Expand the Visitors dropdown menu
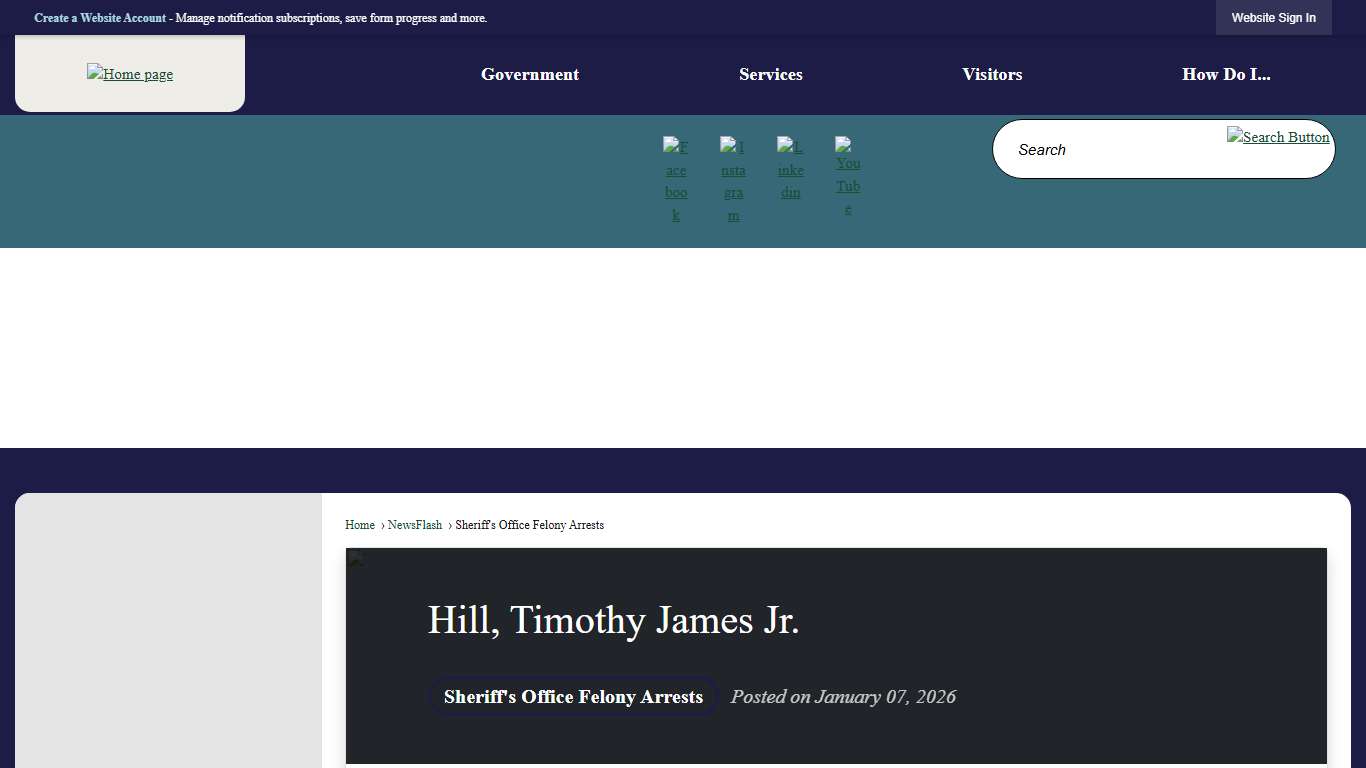The width and height of the screenshot is (1366, 768). coord(992,74)
